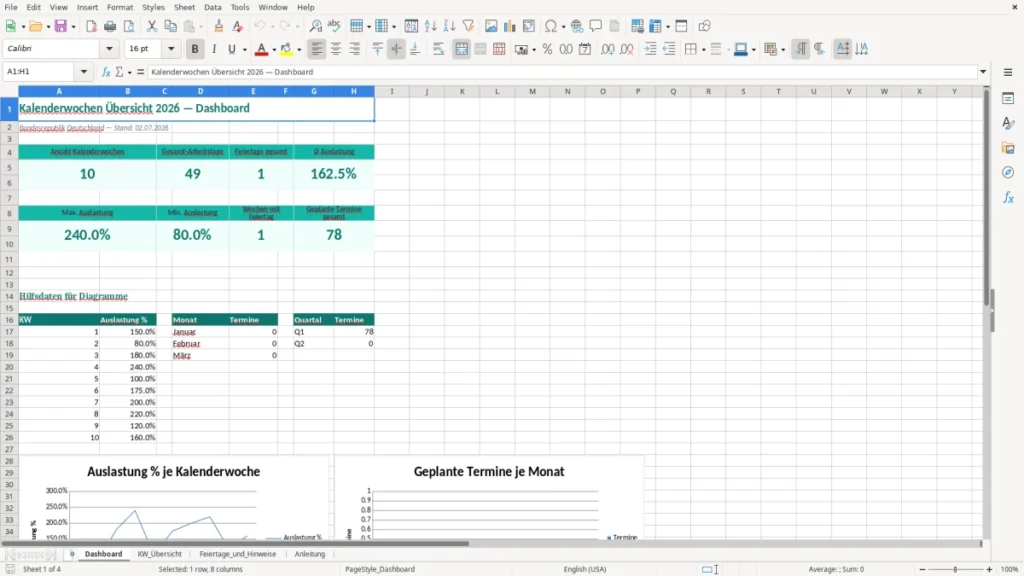Insert a chart
The height and width of the screenshot is (576, 1024).
pyautogui.click(x=510, y=26)
